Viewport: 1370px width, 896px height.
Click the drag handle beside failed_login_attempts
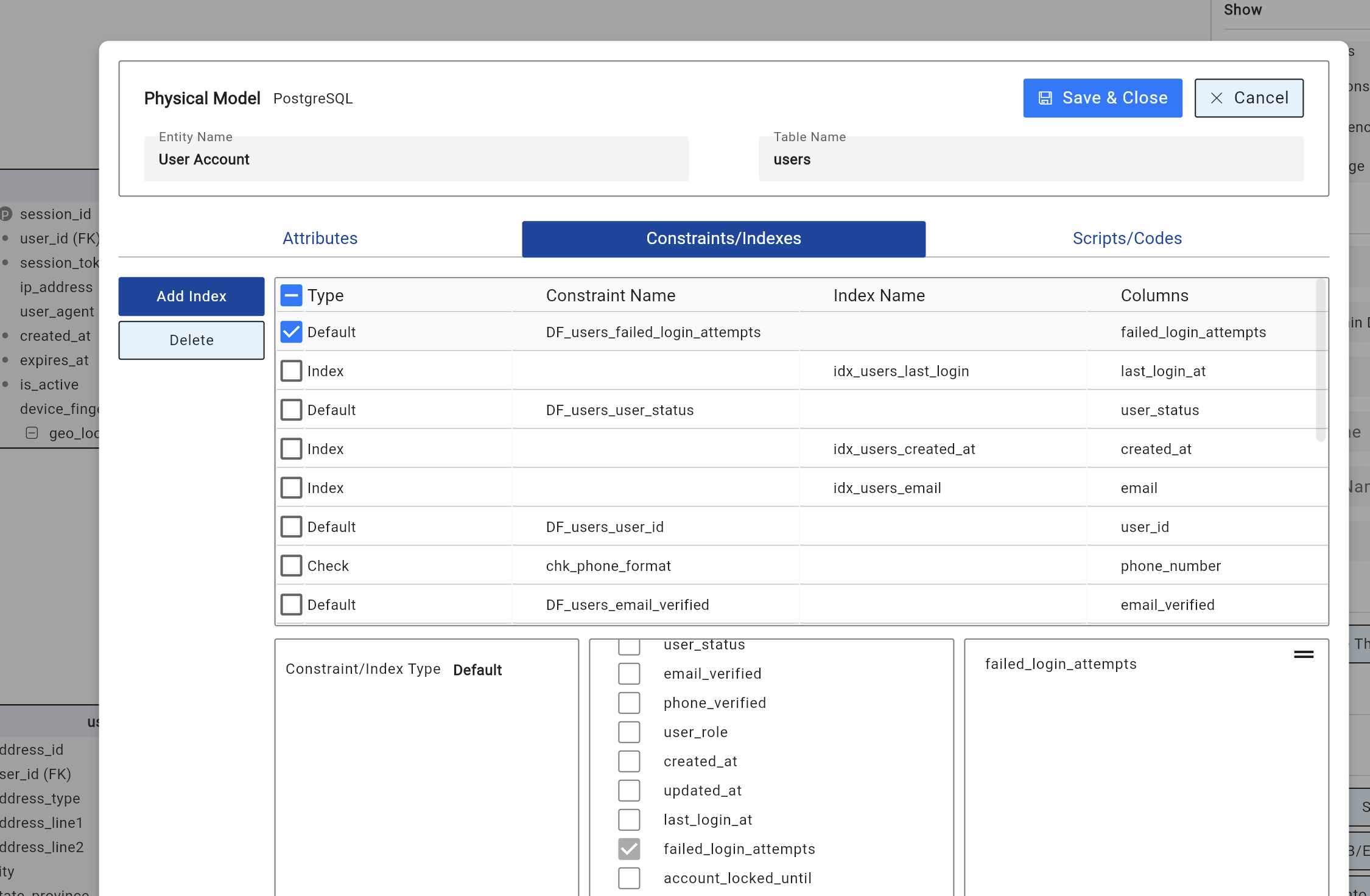coord(1303,654)
